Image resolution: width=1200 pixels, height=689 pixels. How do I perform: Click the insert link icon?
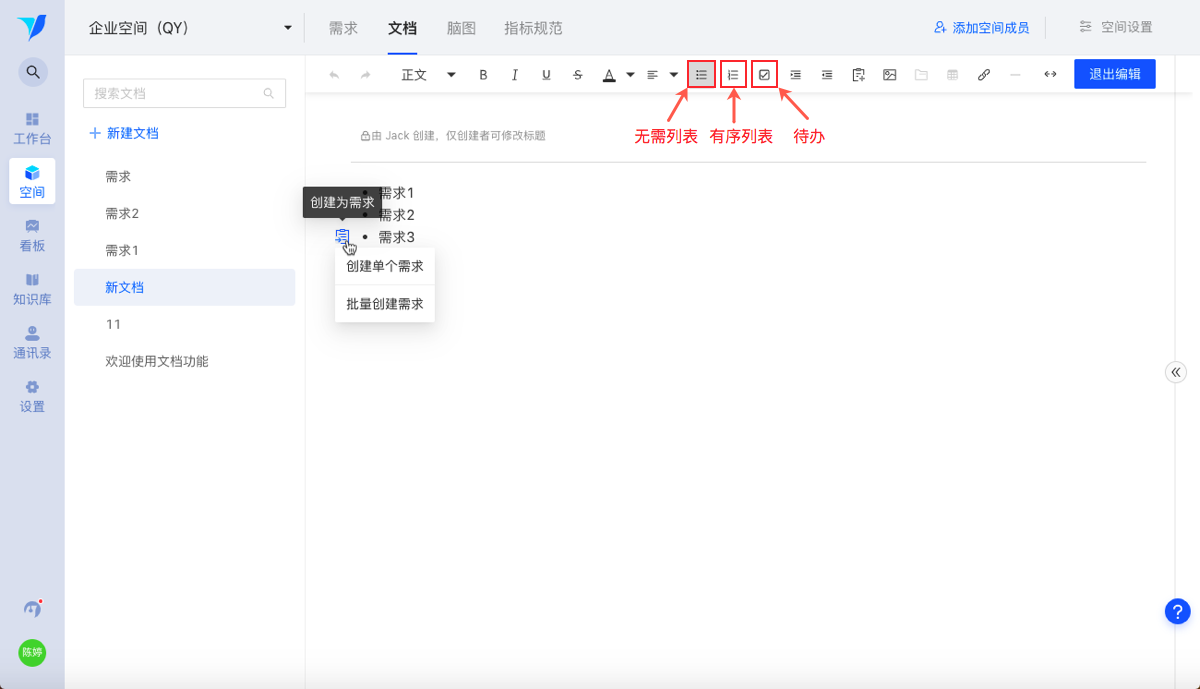(x=984, y=75)
